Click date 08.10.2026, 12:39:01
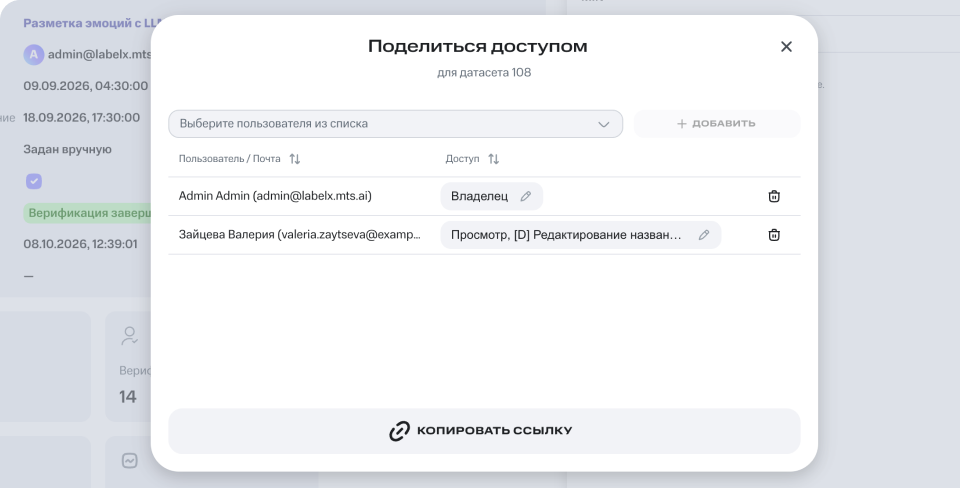This screenshot has width=960, height=488. [x=80, y=244]
